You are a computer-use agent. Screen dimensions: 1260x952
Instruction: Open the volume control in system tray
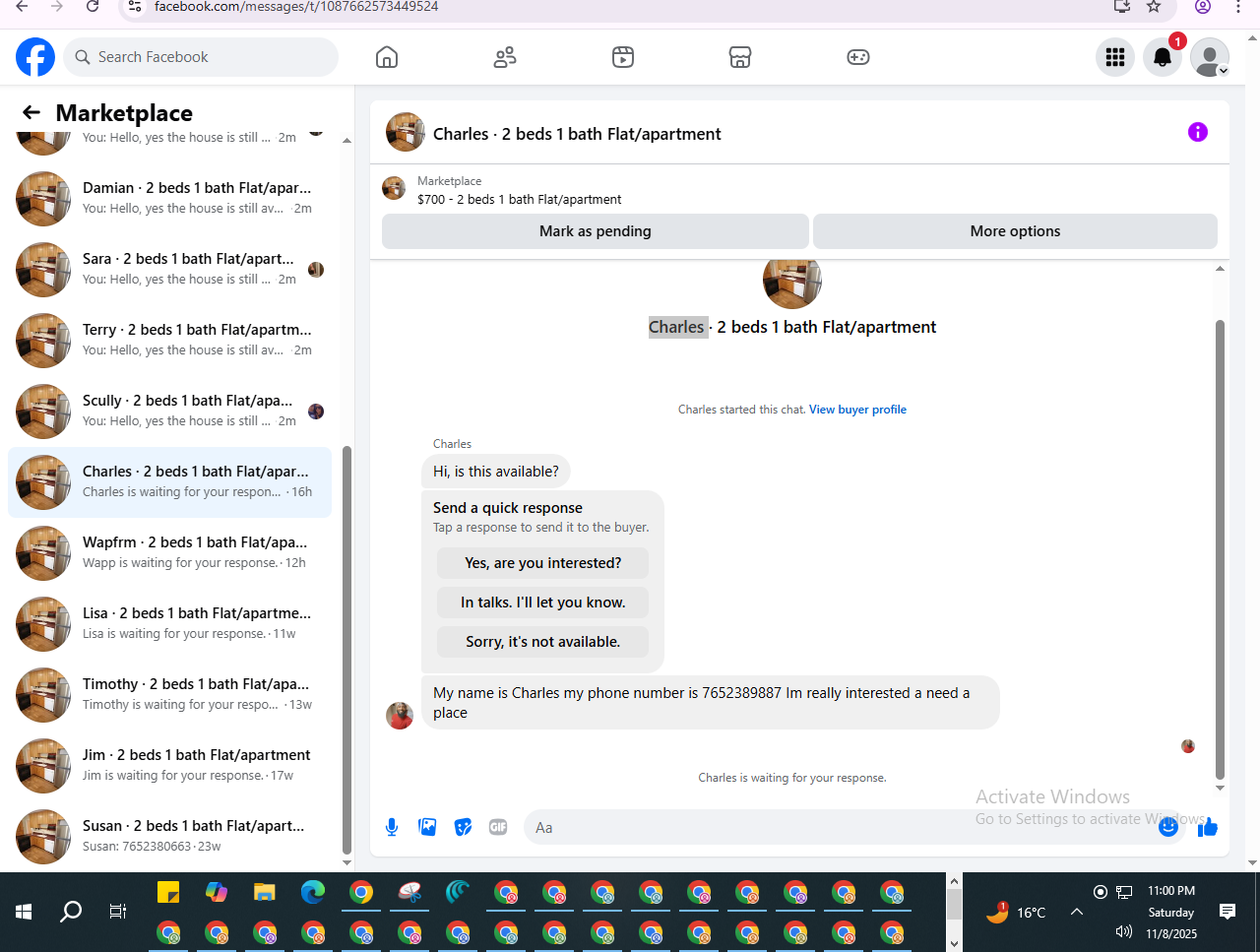[x=1124, y=931]
